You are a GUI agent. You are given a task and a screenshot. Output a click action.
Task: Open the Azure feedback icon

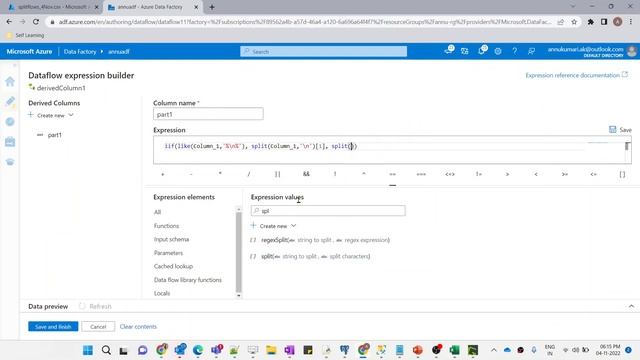pos(531,51)
